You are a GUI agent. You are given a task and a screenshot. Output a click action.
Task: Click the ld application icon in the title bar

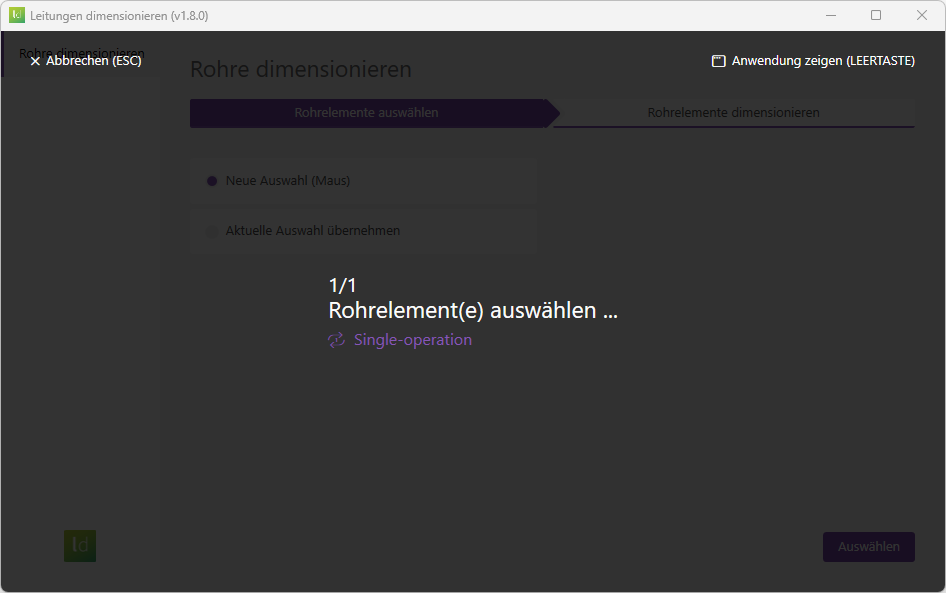17,14
